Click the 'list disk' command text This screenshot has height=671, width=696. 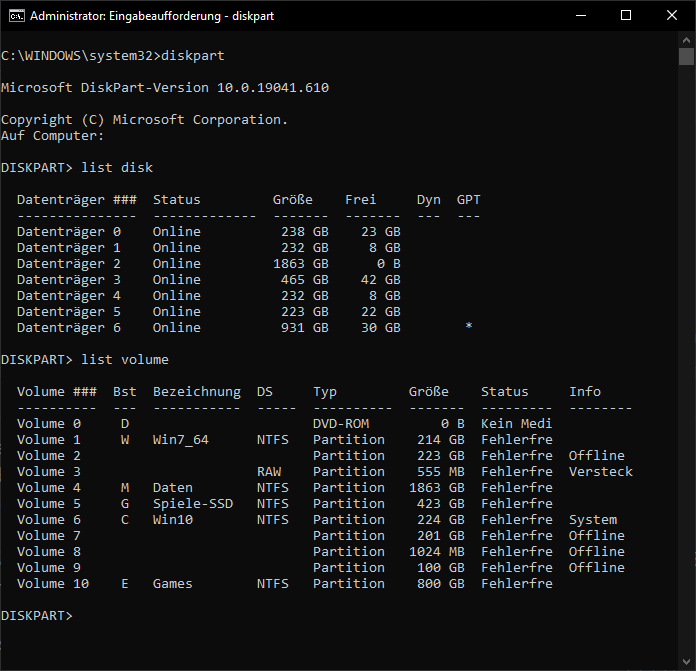[117, 168]
